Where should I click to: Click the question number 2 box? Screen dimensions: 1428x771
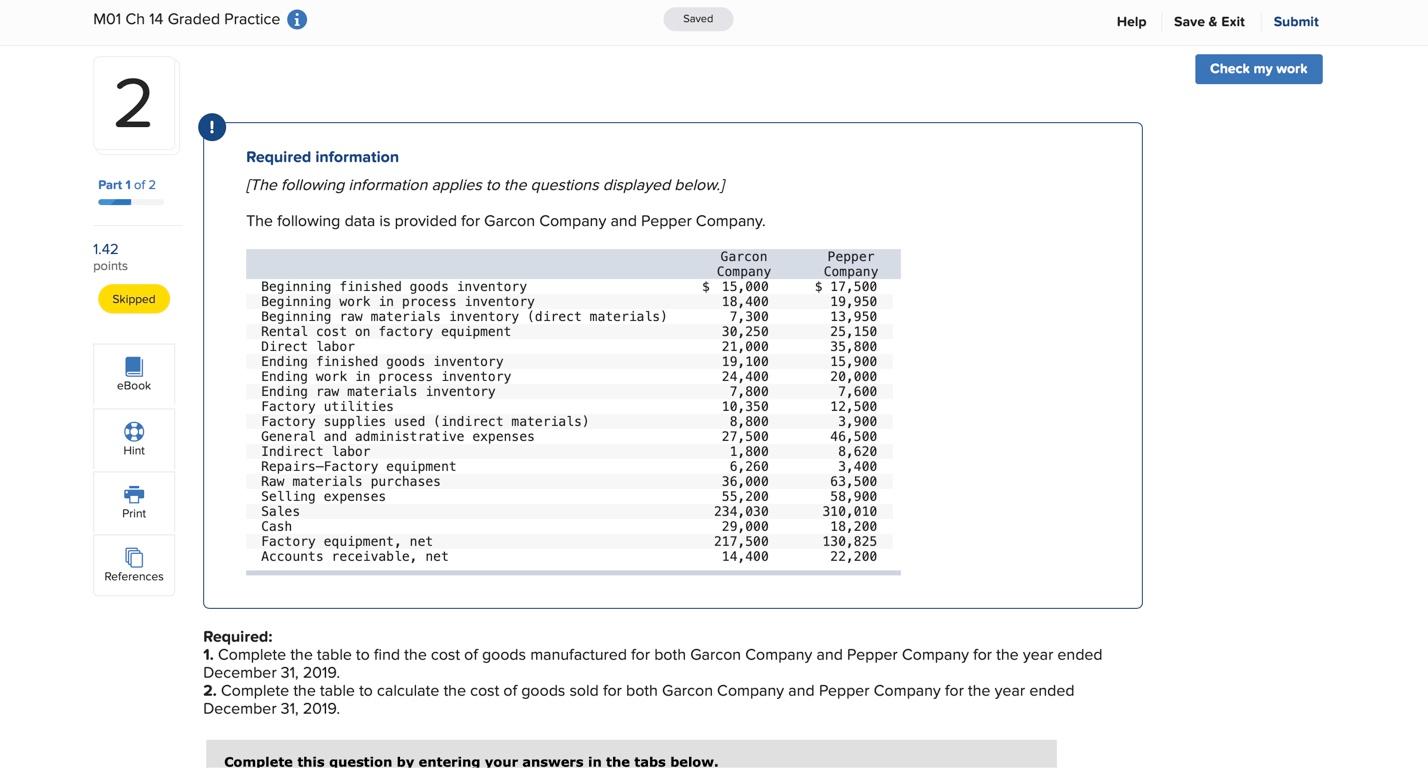click(134, 103)
